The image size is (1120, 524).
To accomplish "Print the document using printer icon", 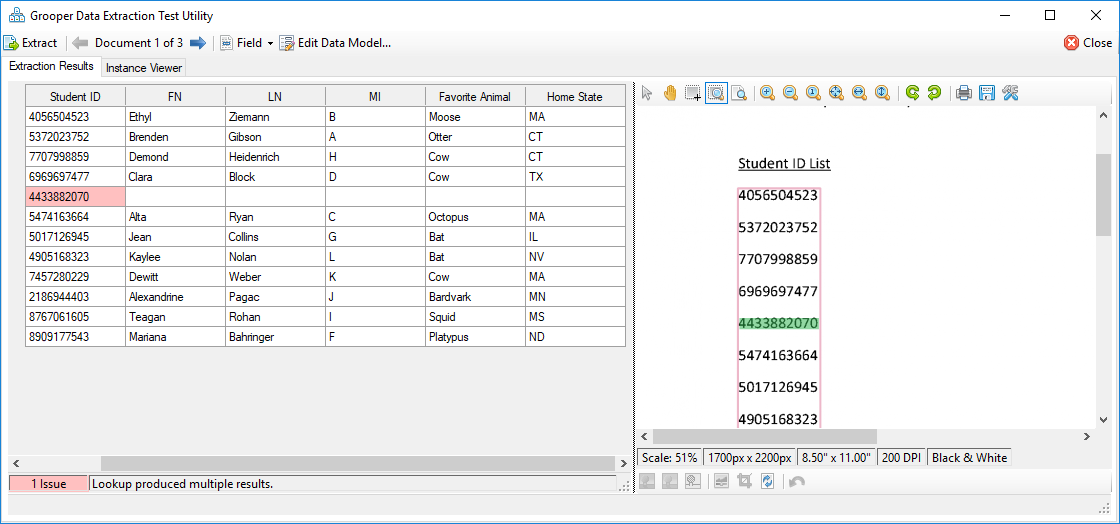I will point(964,93).
